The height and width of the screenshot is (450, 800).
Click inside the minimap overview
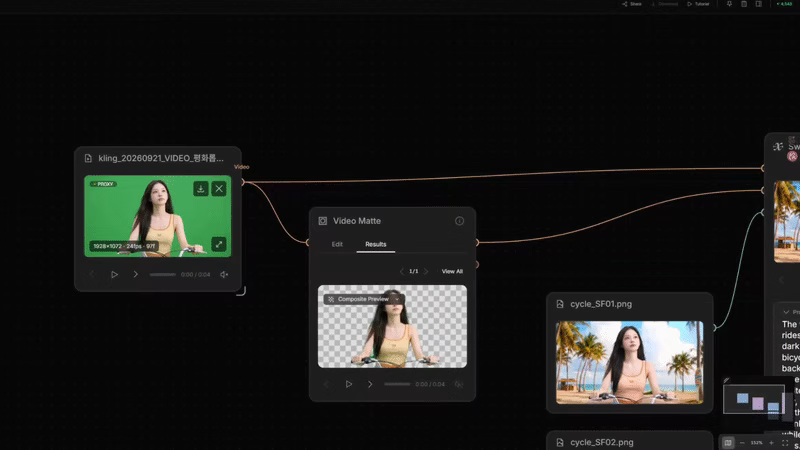coord(754,399)
